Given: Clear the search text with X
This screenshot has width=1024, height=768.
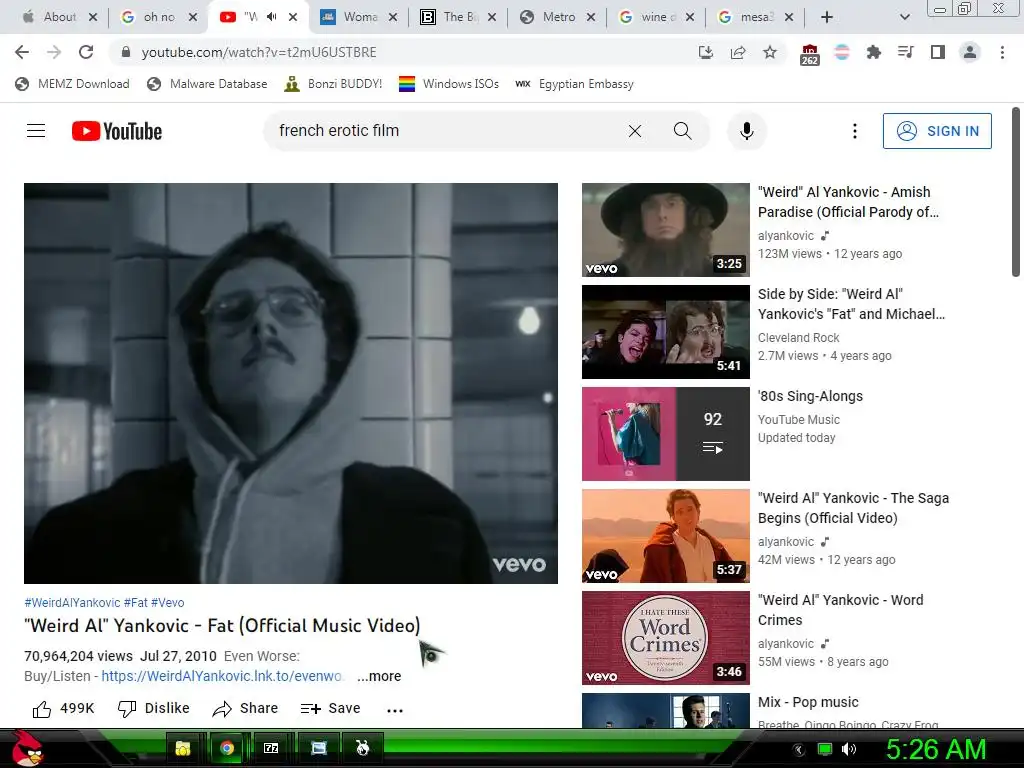Looking at the screenshot, I should click(635, 131).
